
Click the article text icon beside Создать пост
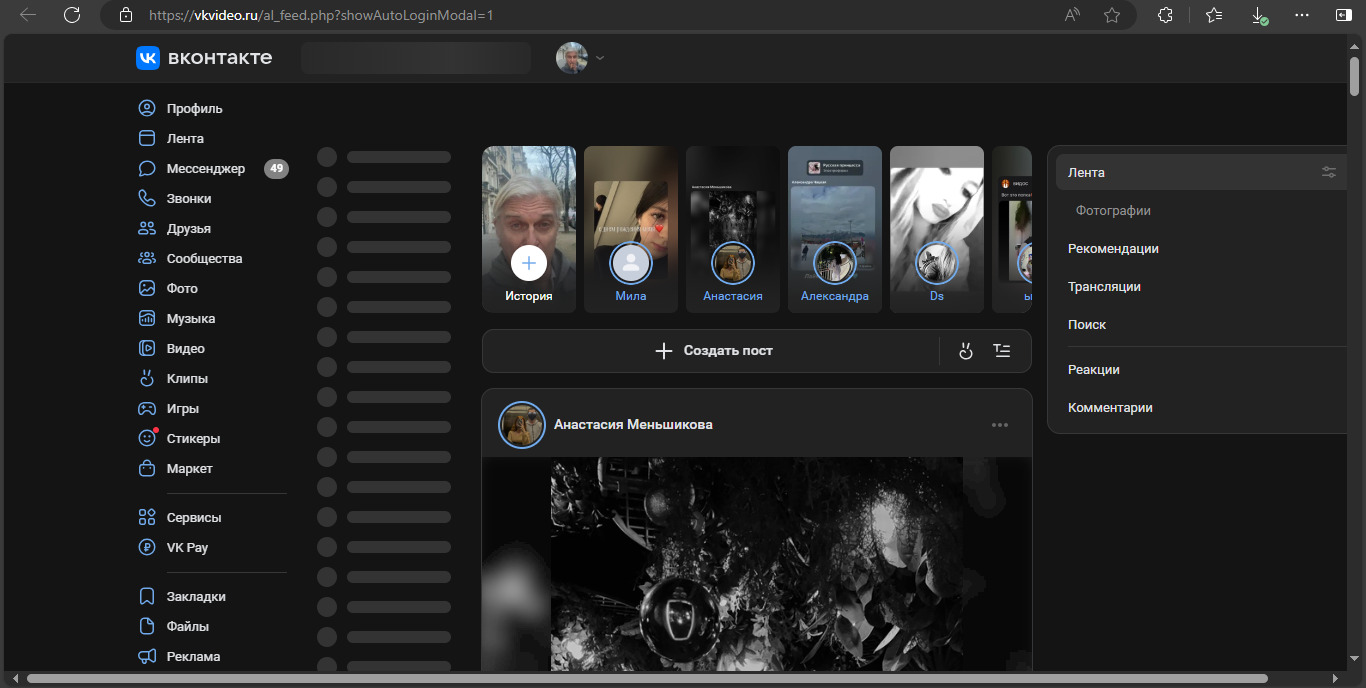(1002, 351)
